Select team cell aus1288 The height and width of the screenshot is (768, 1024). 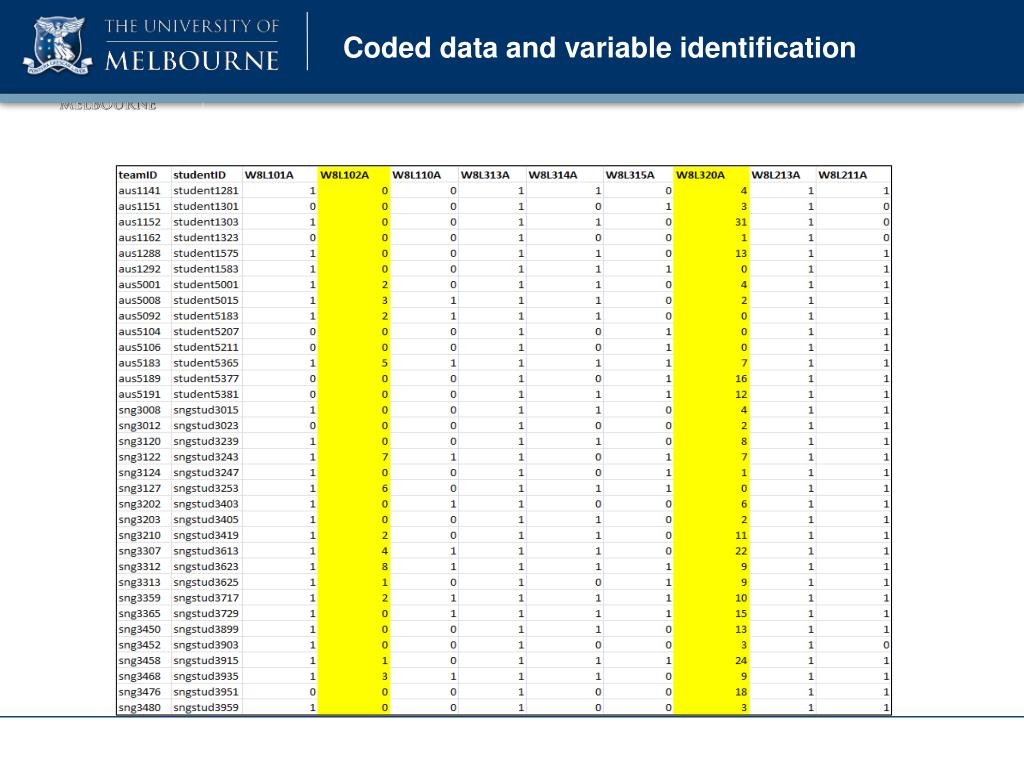pyautogui.click(x=139, y=253)
